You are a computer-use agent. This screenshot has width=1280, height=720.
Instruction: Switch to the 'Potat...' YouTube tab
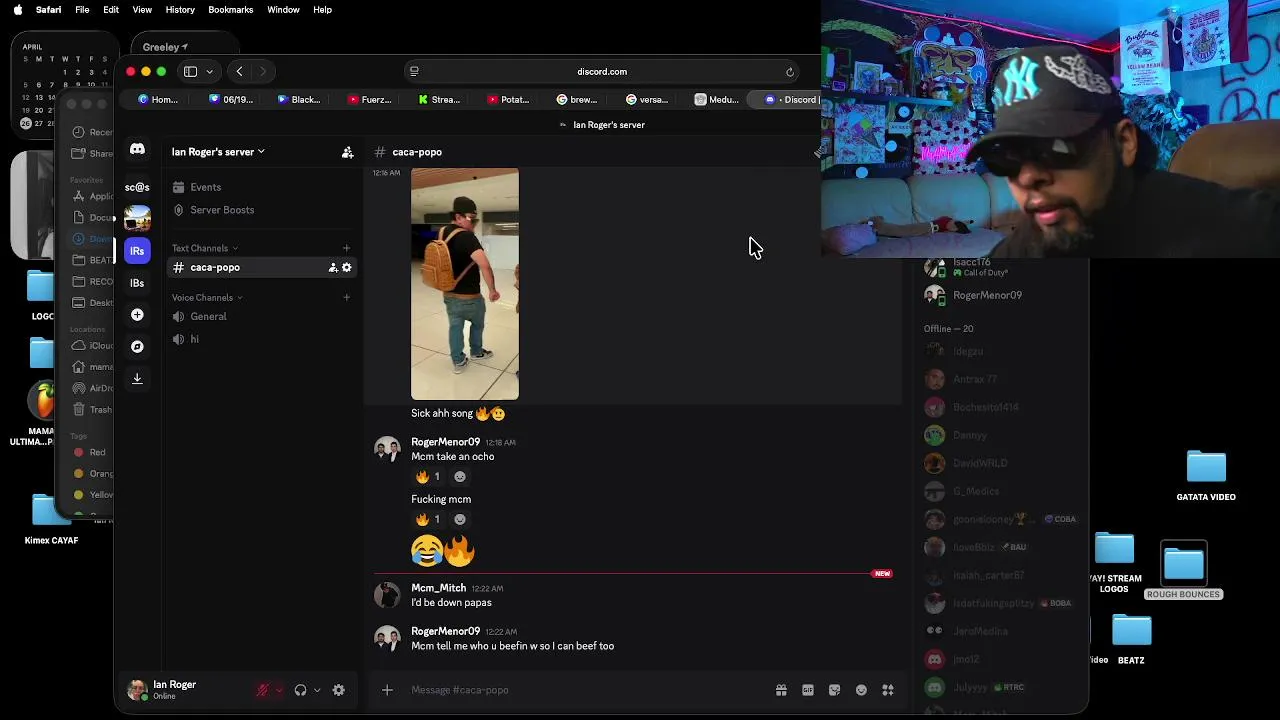pyautogui.click(x=508, y=99)
